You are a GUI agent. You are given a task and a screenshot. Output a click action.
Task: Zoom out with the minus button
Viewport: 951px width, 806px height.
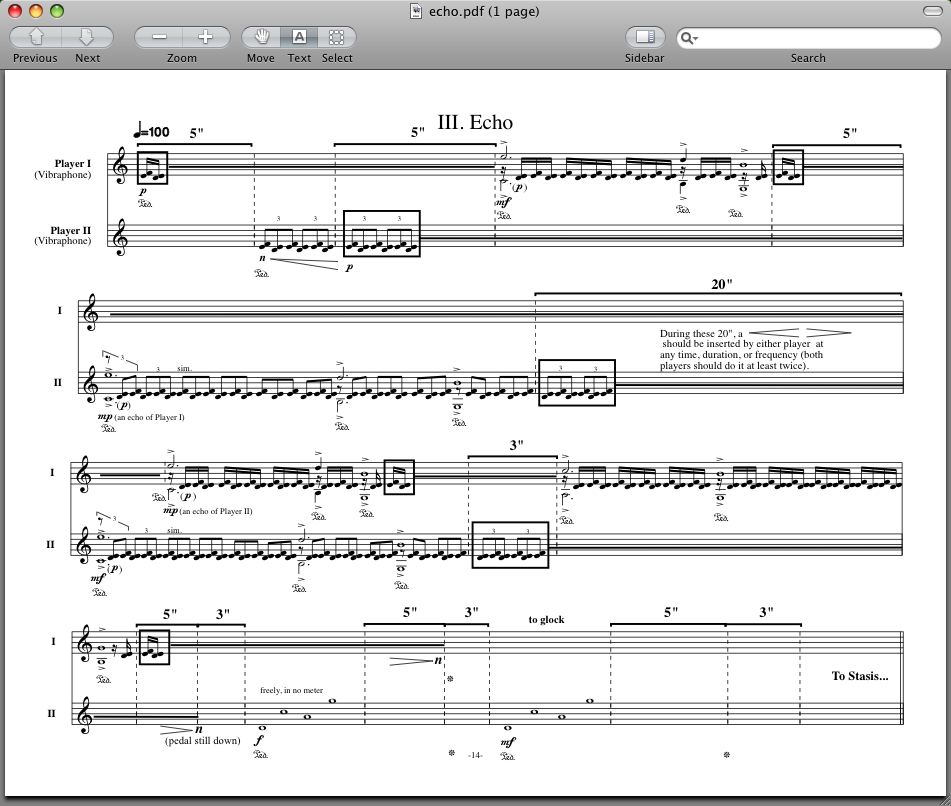click(159, 37)
